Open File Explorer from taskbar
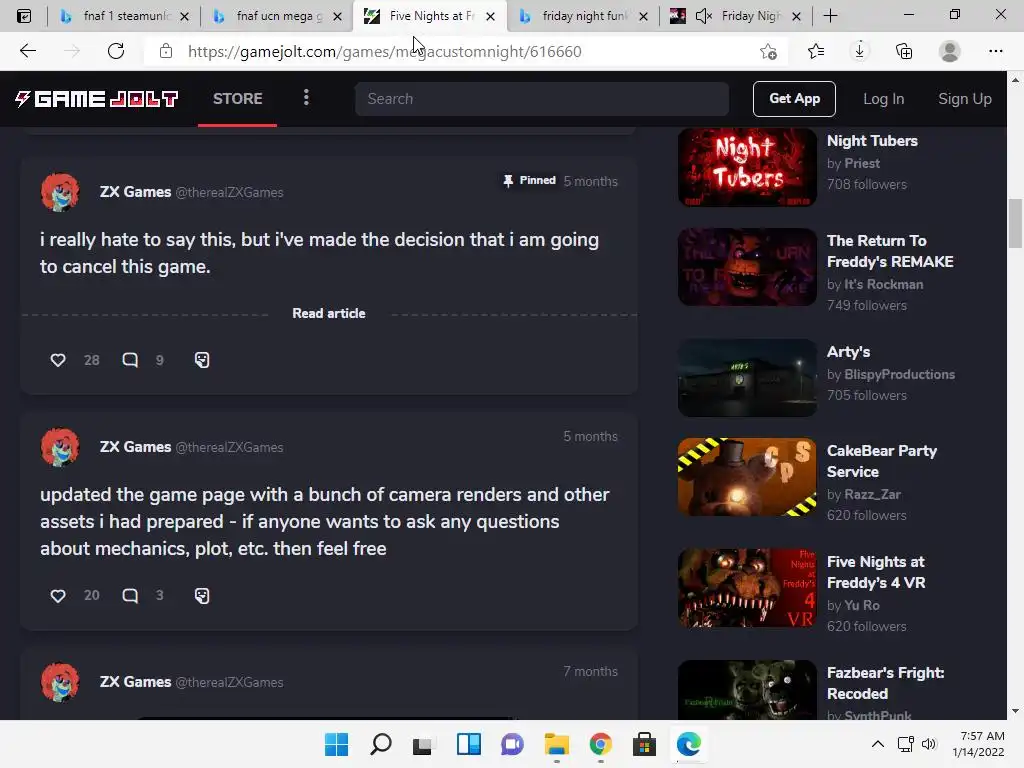The width and height of the screenshot is (1024, 768). [x=556, y=744]
